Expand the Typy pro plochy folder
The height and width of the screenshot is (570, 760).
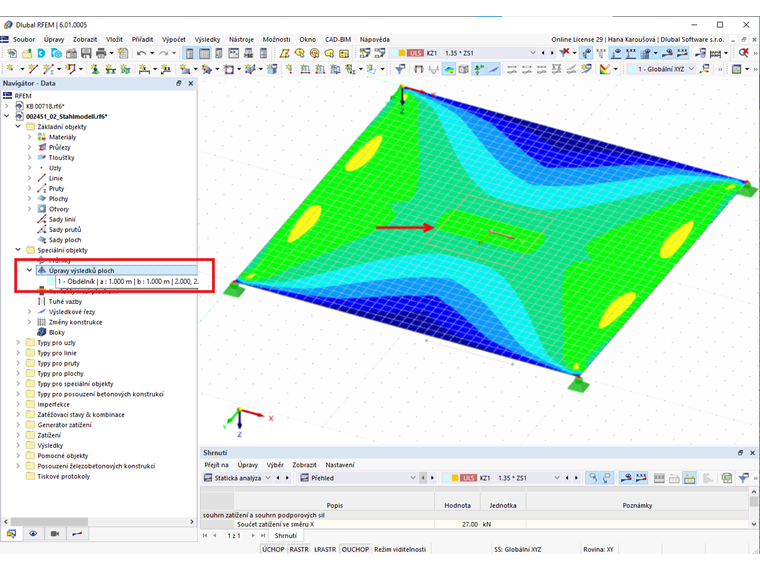click(18, 374)
